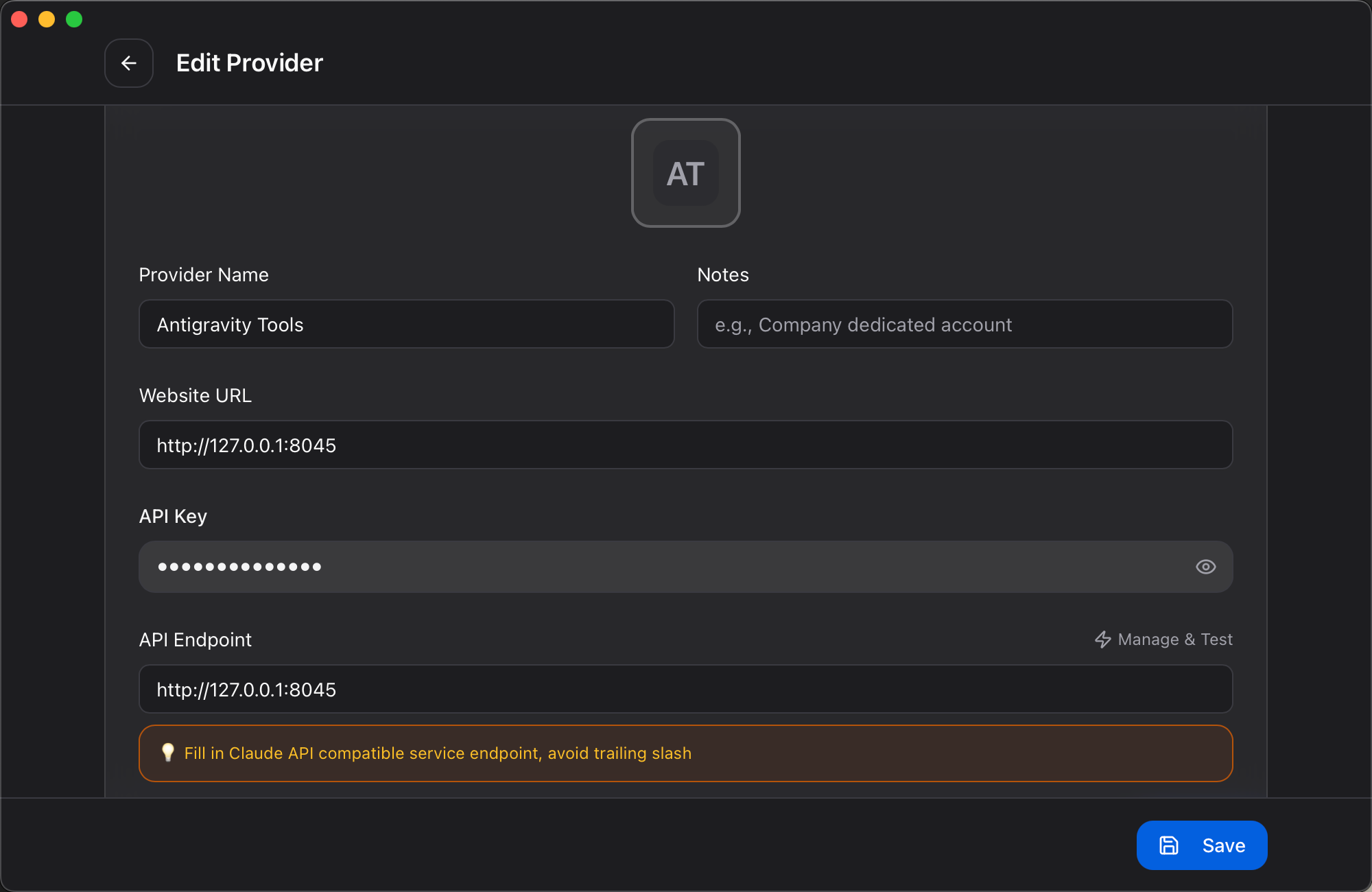Click the lightning bolt next to Manage & Test
This screenshot has width=1372, height=892.
point(1102,639)
